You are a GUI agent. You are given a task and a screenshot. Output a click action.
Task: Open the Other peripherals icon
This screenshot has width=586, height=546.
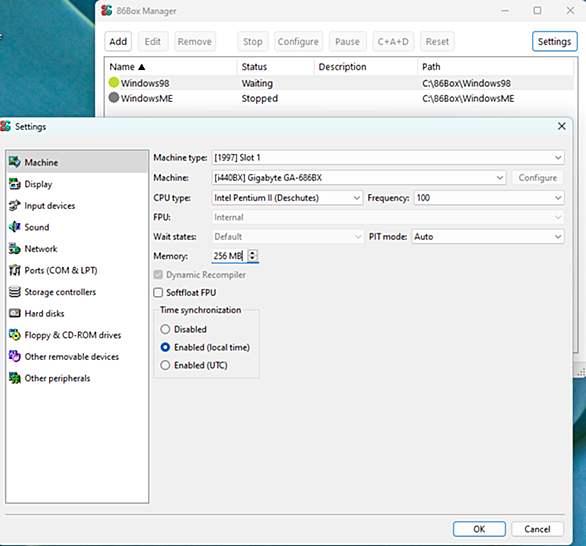[15, 378]
